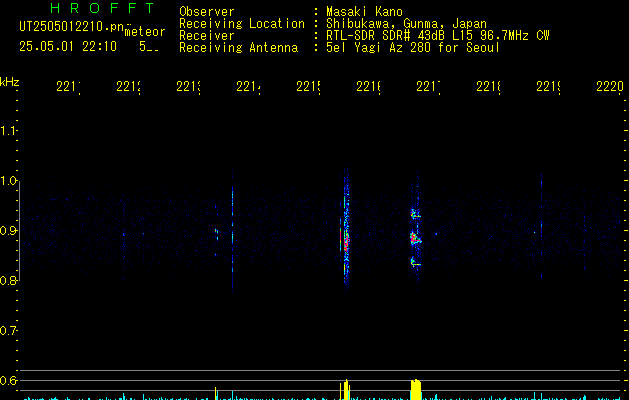Click the top blob of the triple echo
The width and height of the screenshot is (629, 400).
(x=415, y=214)
